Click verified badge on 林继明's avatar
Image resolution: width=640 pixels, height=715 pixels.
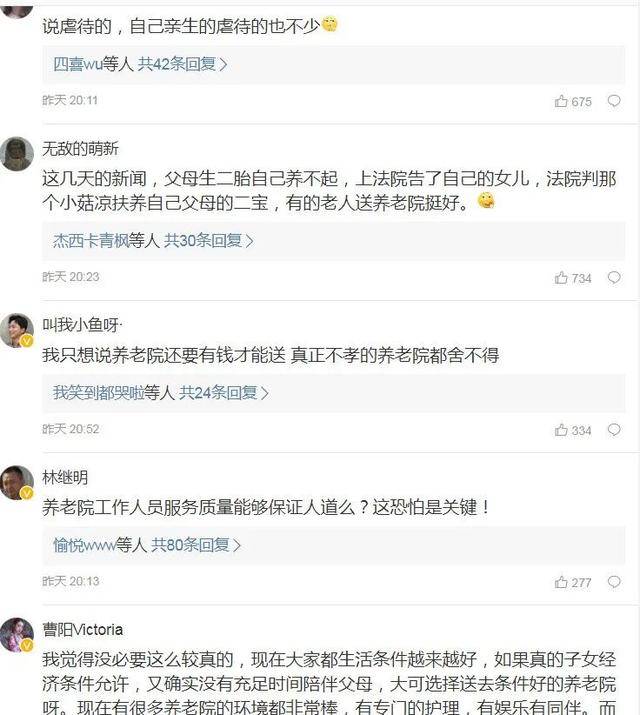point(28,493)
